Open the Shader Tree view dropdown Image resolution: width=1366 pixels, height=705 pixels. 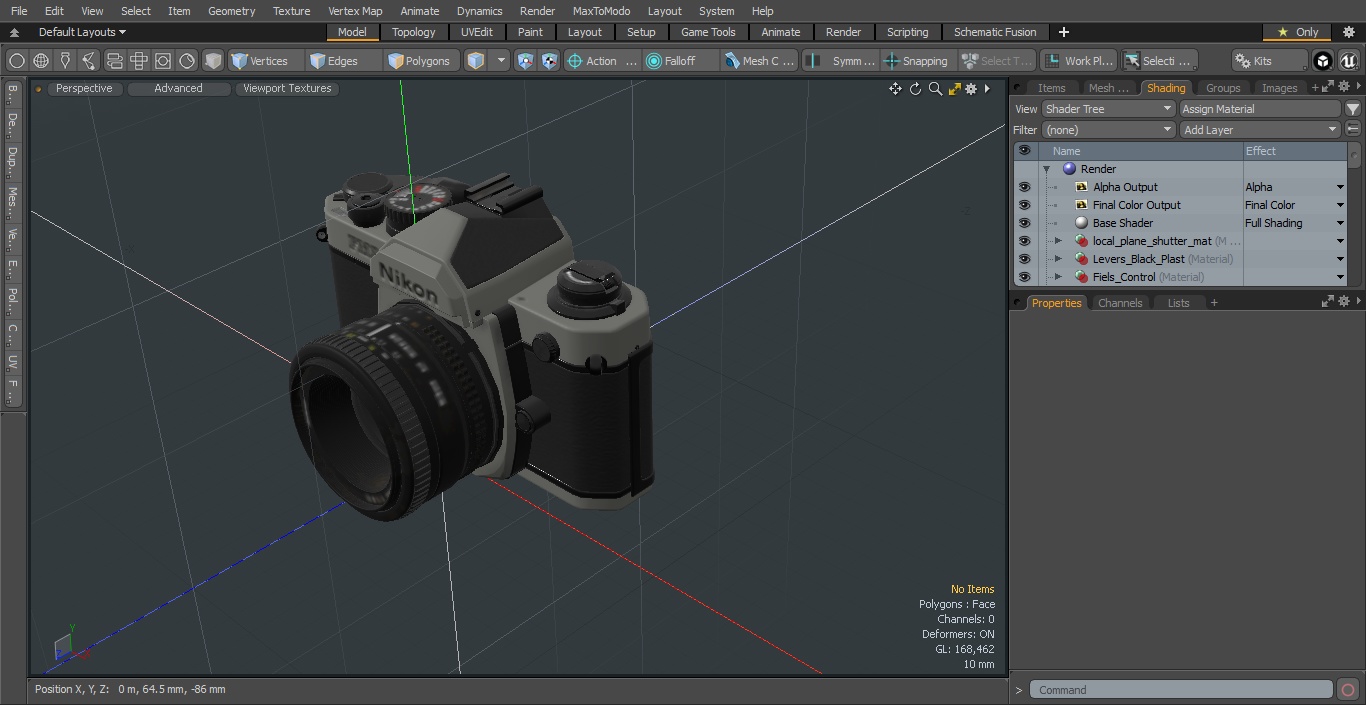pyautogui.click(x=1108, y=109)
